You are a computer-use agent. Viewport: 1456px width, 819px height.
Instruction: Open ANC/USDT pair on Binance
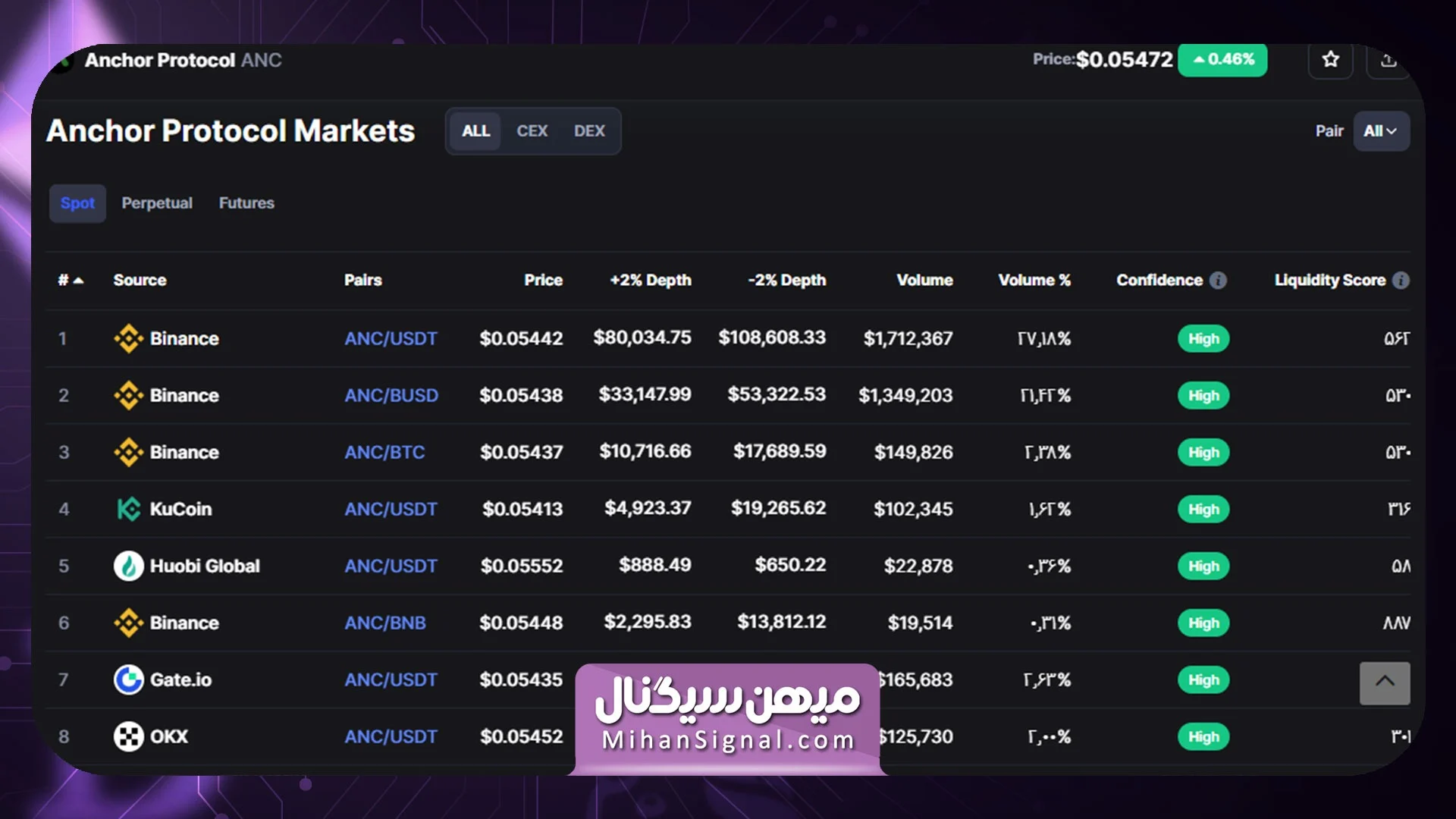click(391, 339)
